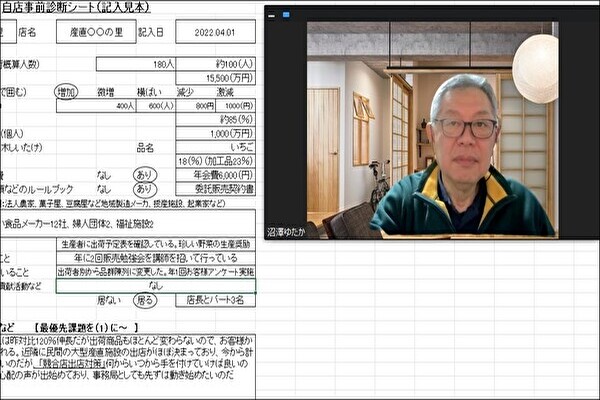This screenshot has height=400, width=600.
Task: Select the 年会費6,000(円) cell
Action: point(215,174)
